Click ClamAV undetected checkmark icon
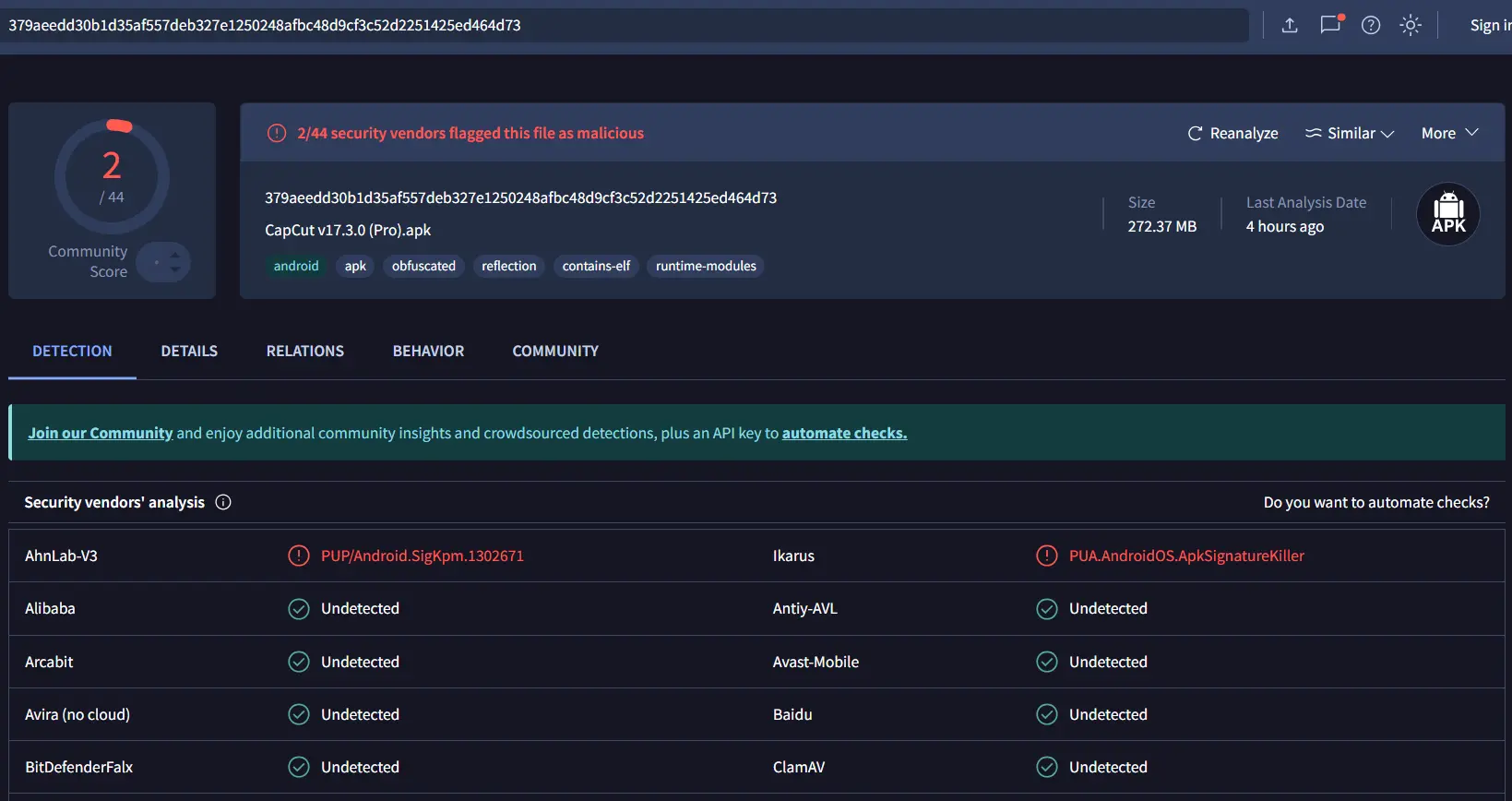Viewport: 1512px width, 801px height. point(1046,767)
